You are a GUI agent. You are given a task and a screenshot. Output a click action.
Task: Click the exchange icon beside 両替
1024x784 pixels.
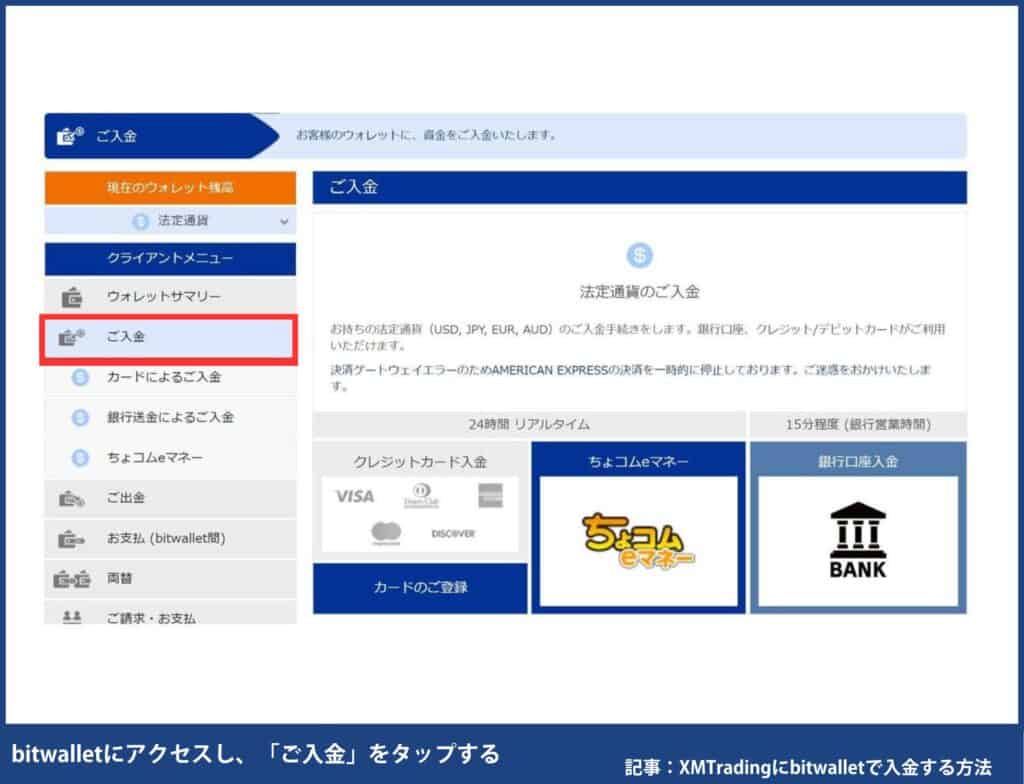pos(71,579)
